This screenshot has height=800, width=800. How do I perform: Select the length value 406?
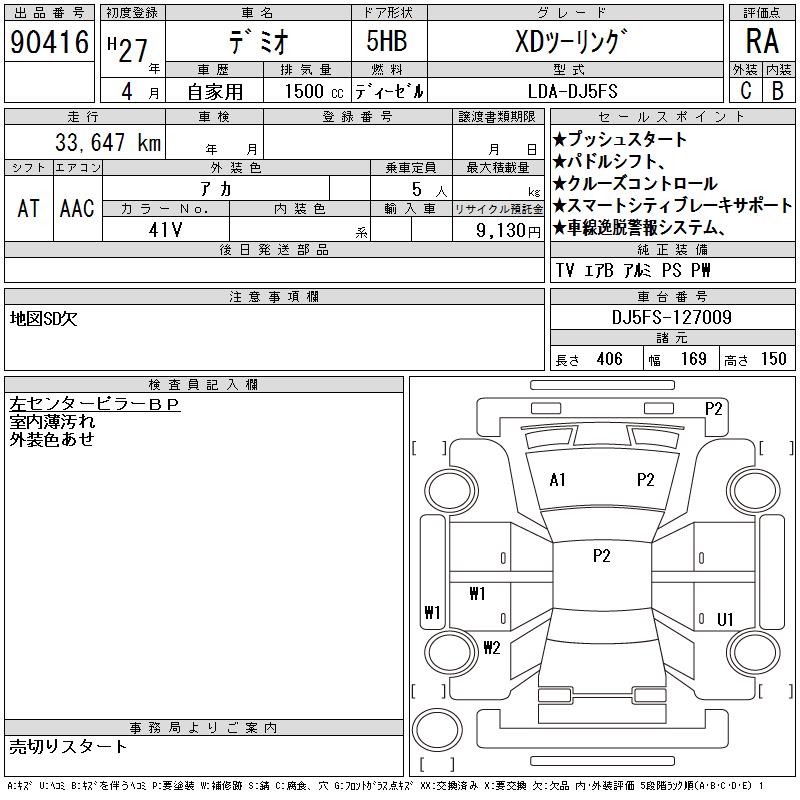point(610,359)
